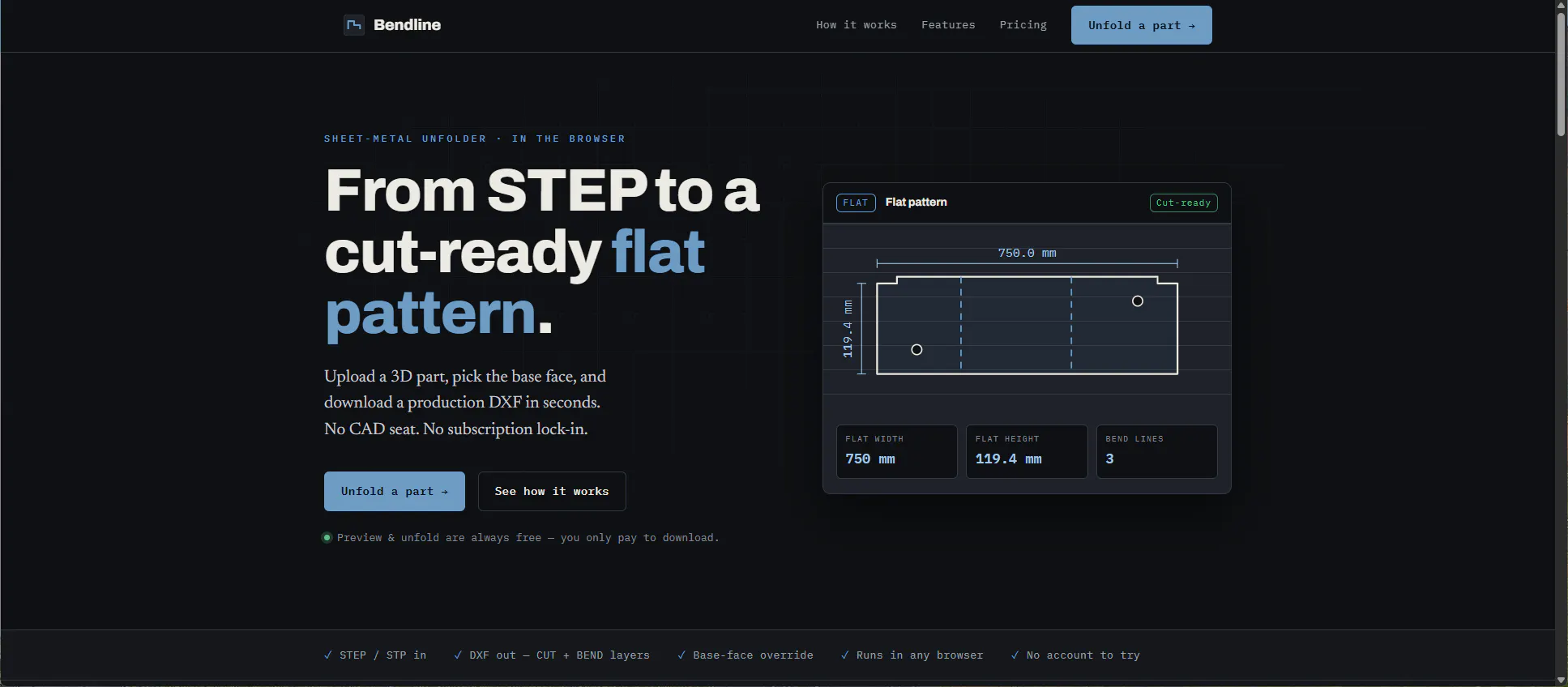
Task: Click the Upload a 3D part description paragraph
Action: tap(465, 402)
